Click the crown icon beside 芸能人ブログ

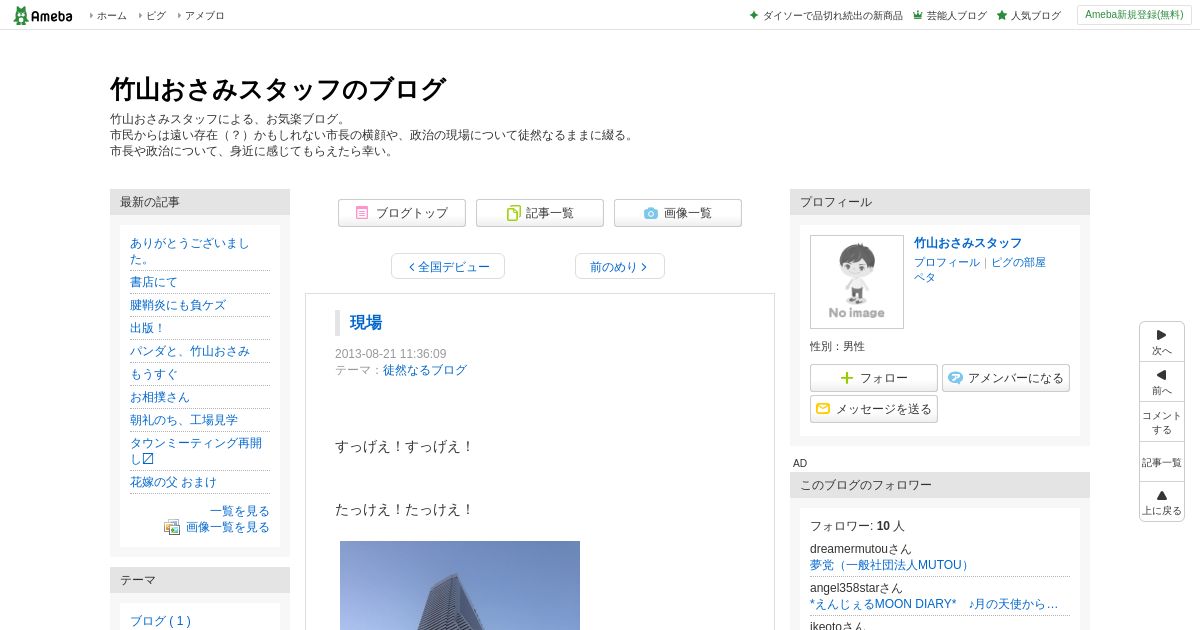click(x=918, y=16)
